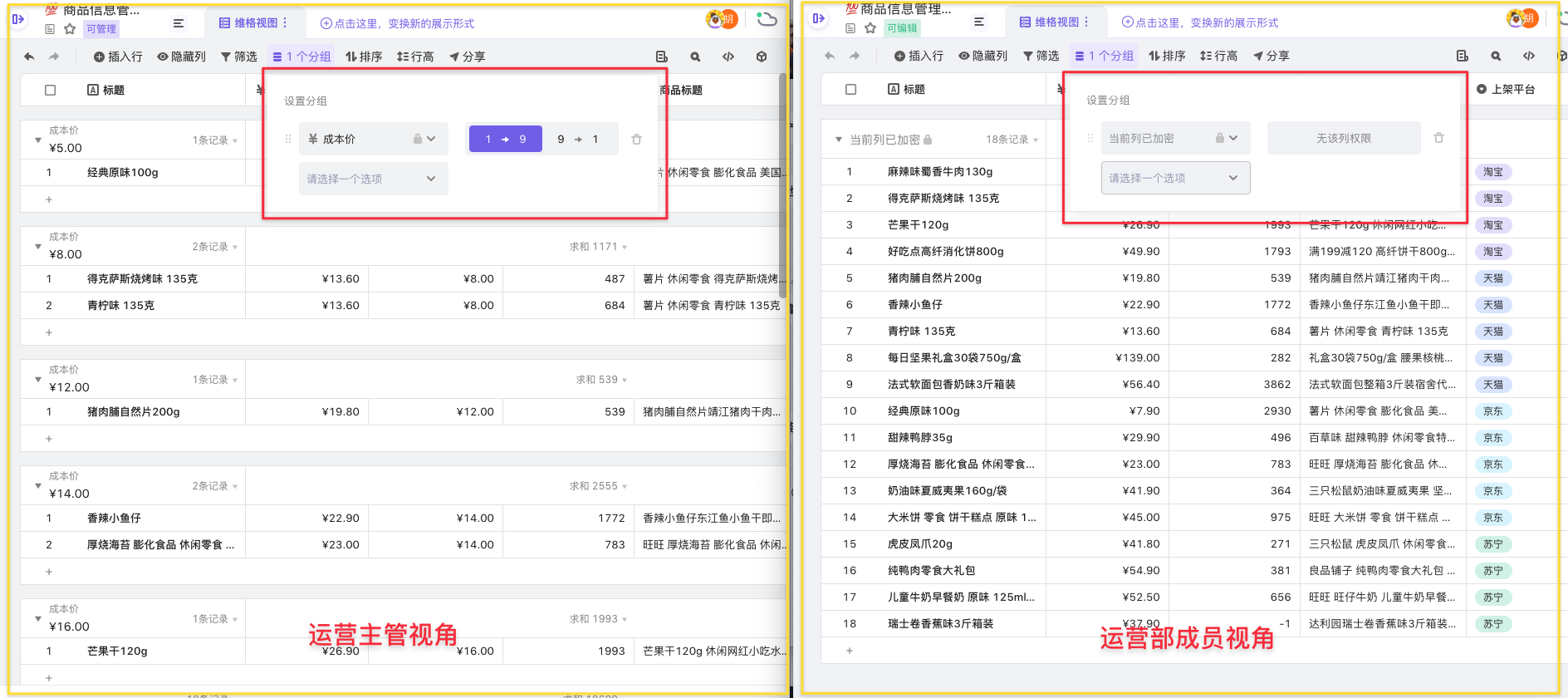Click 点击这里 new view link in 可管理 view

pos(397,23)
